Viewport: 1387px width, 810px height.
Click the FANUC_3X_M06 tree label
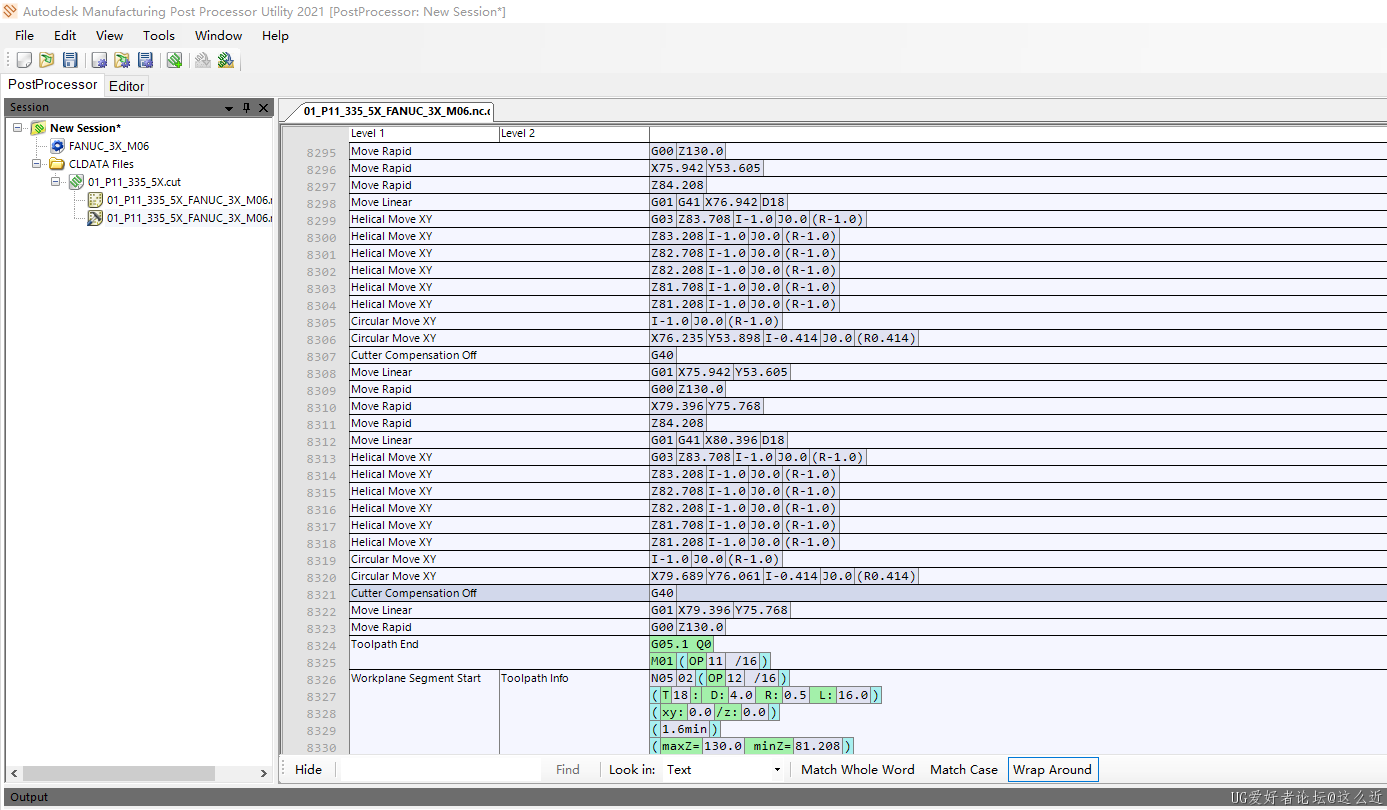[109, 146]
